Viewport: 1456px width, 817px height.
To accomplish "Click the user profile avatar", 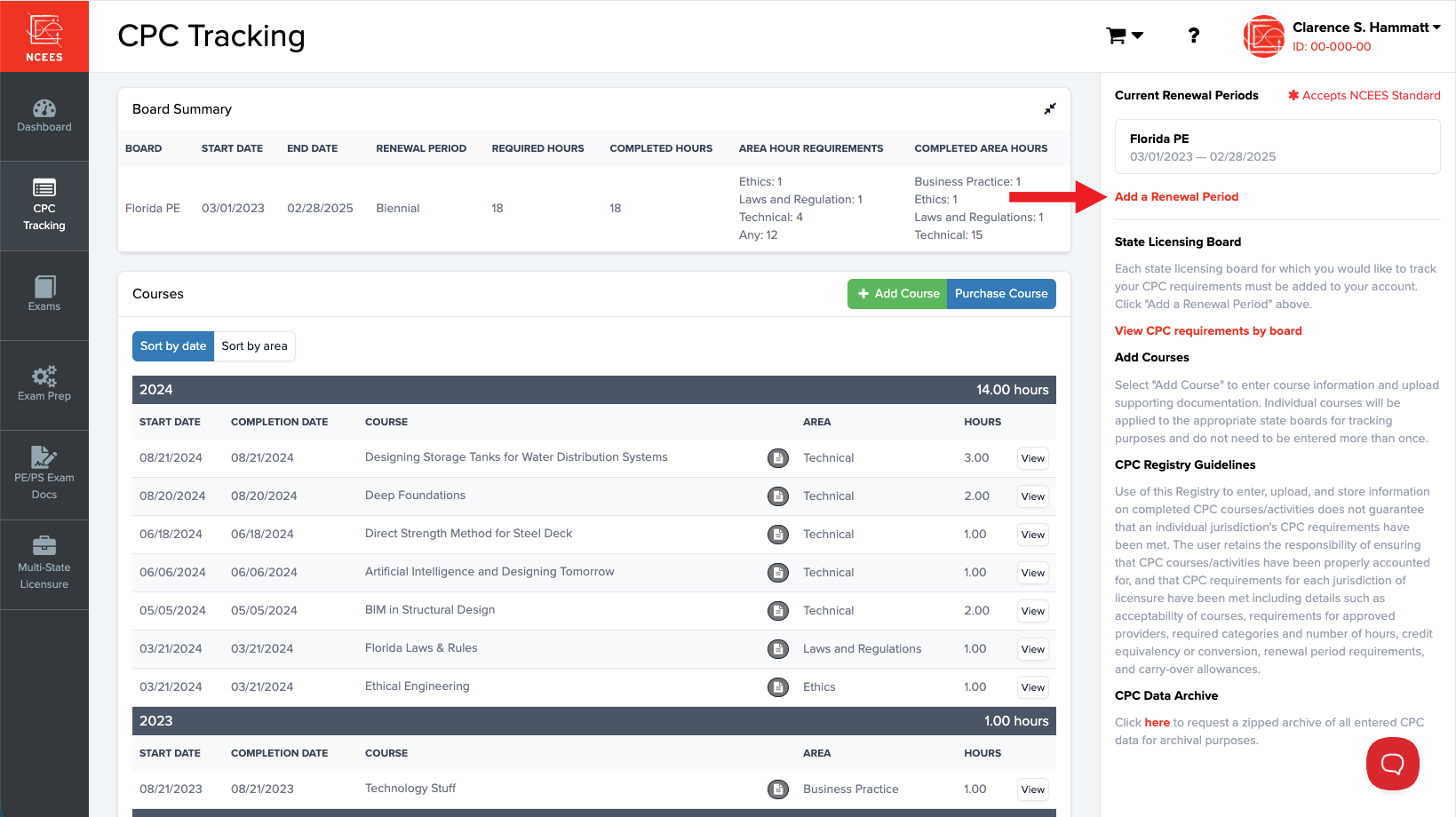I will [1264, 36].
